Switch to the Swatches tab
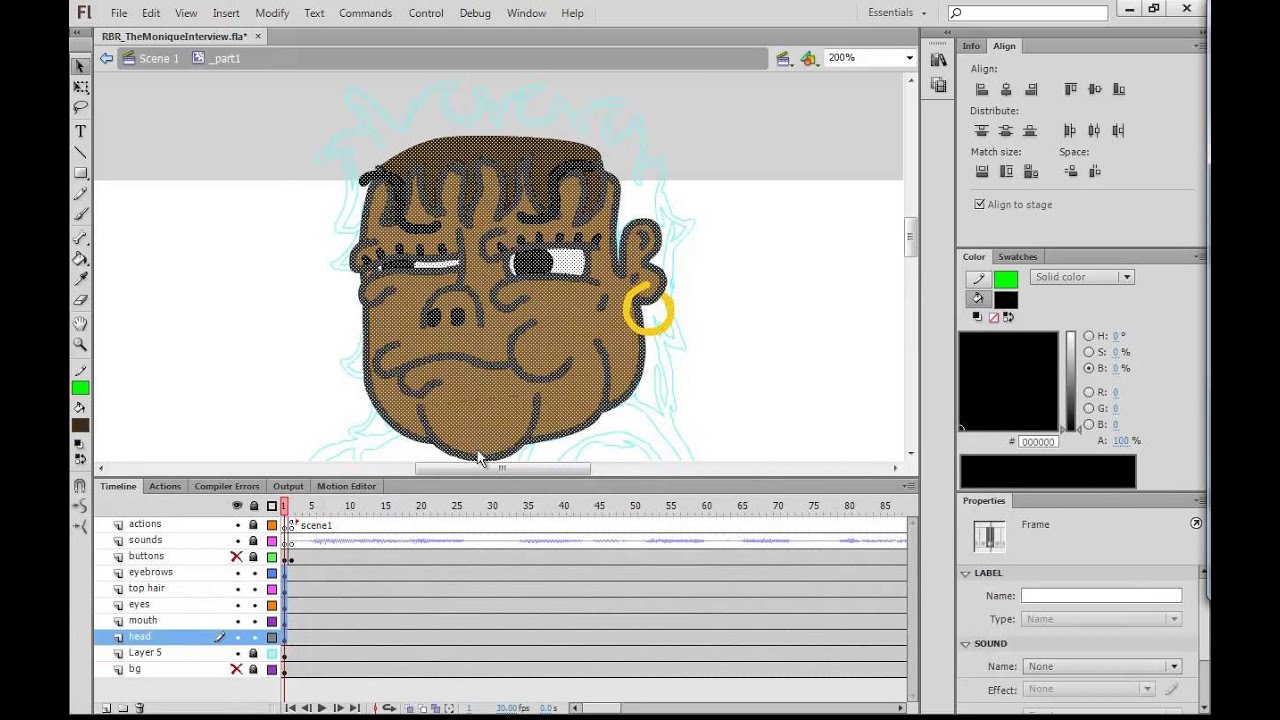1280x720 pixels. [1017, 257]
